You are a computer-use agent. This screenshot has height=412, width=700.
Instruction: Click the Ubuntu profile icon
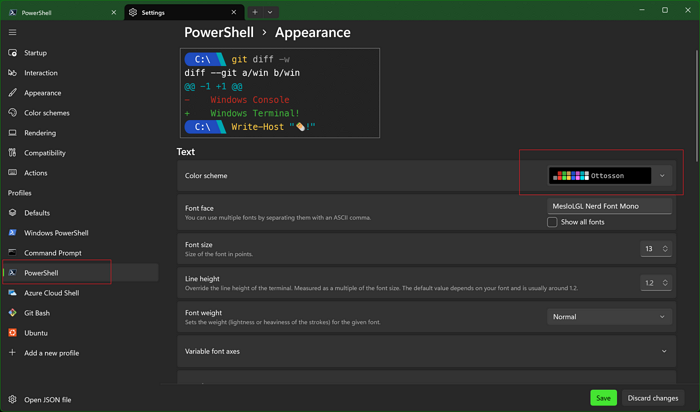(12, 333)
